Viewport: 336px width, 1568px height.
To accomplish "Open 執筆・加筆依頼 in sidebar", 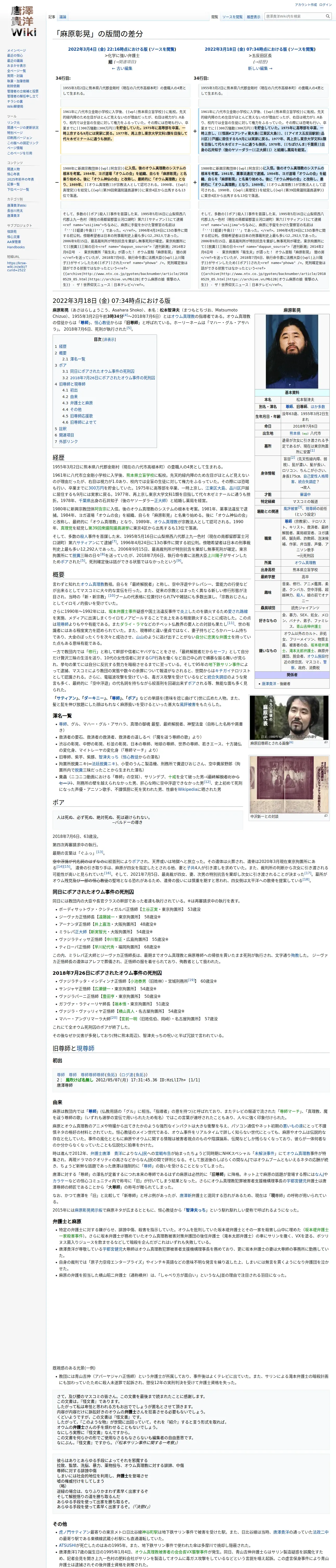I will pos(18,81).
